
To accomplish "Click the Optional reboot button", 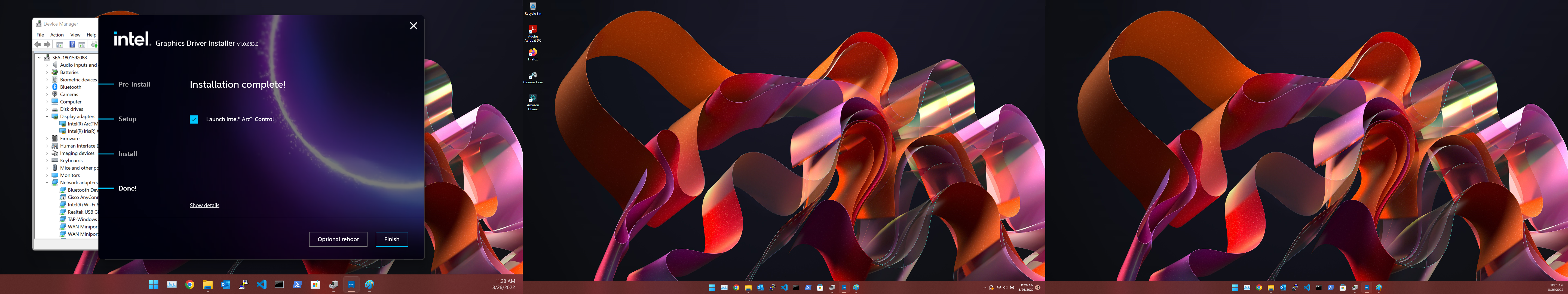I will 338,239.
